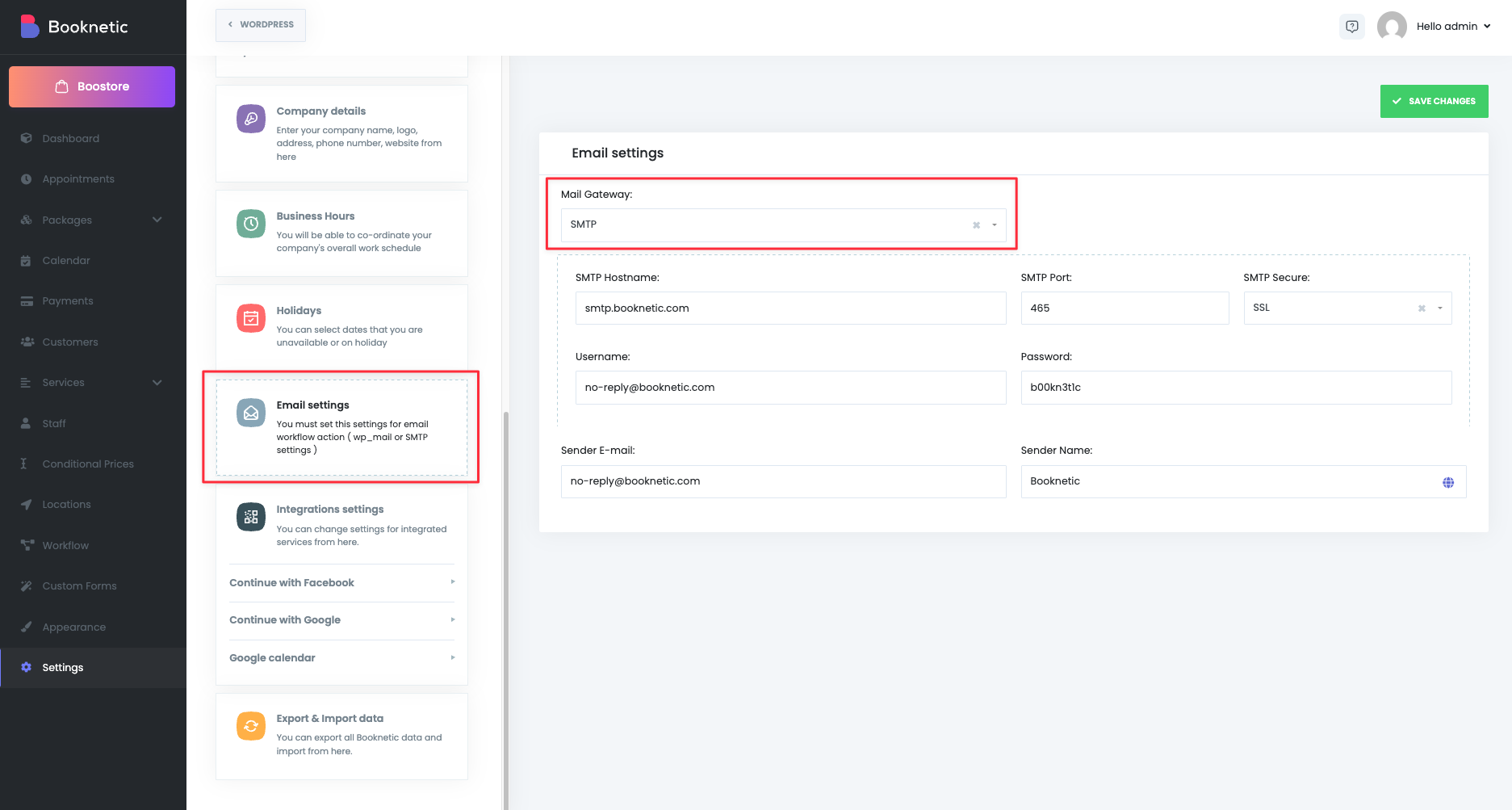Click the WordPress back button
Image resolution: width=1512 pixels, height=810 pixels.
point(260,25)
